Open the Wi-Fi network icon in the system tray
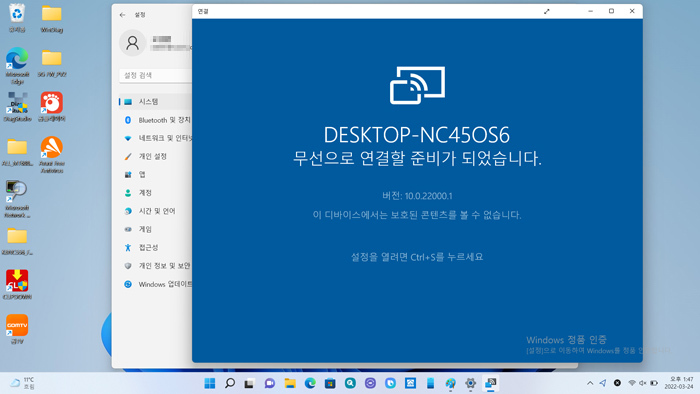The width and height of the screenshot is (700, 394). (632, 383)
